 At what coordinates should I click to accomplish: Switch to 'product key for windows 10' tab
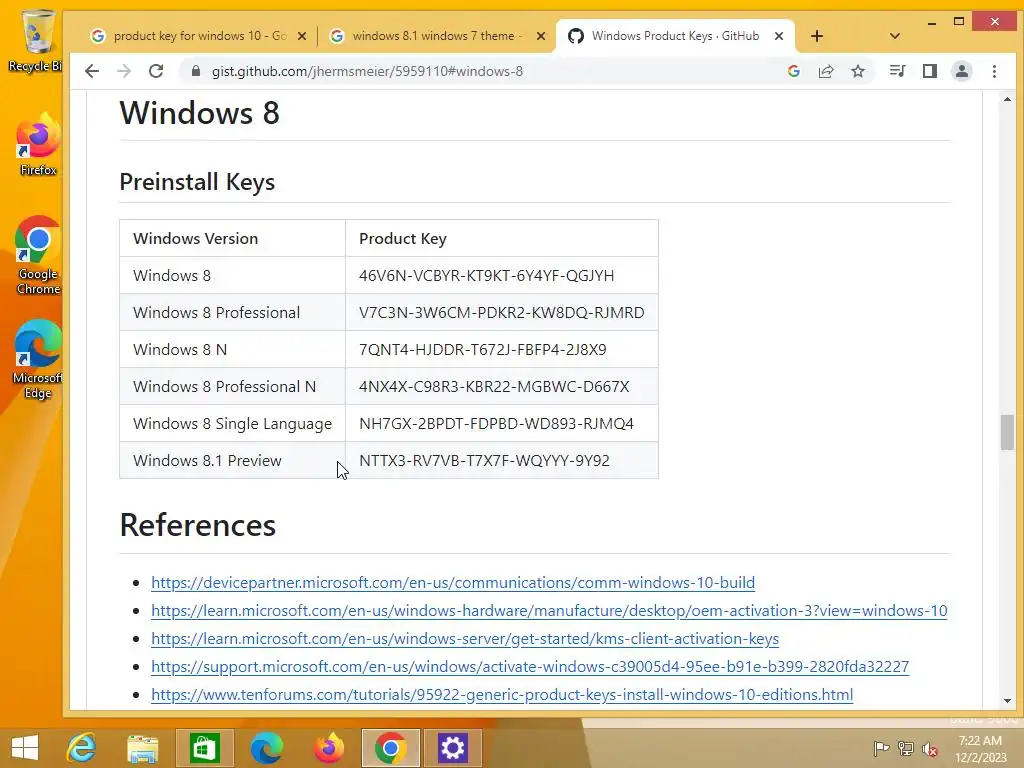[x=199, y=36]
